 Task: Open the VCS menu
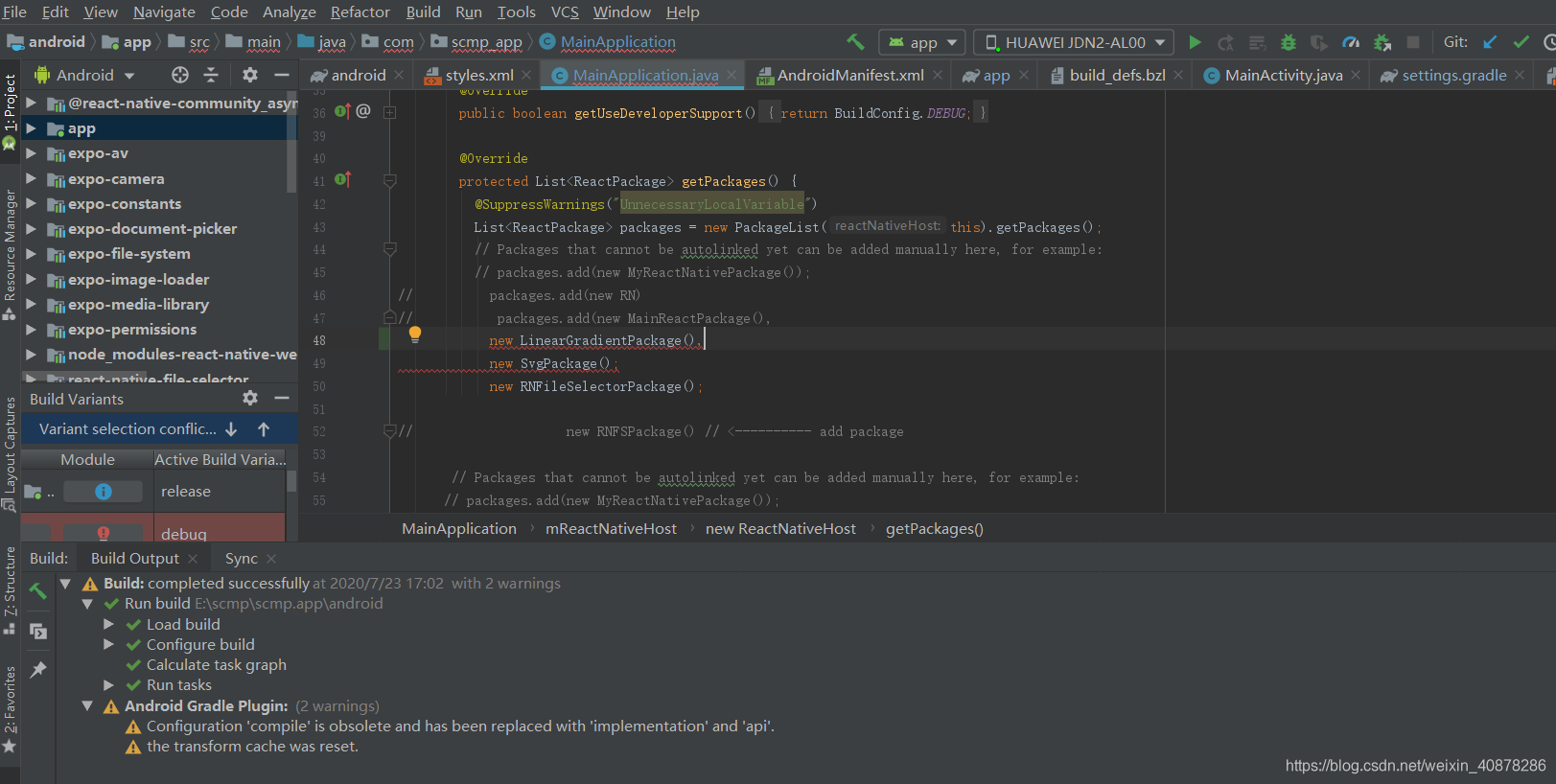tap(565, 12)
